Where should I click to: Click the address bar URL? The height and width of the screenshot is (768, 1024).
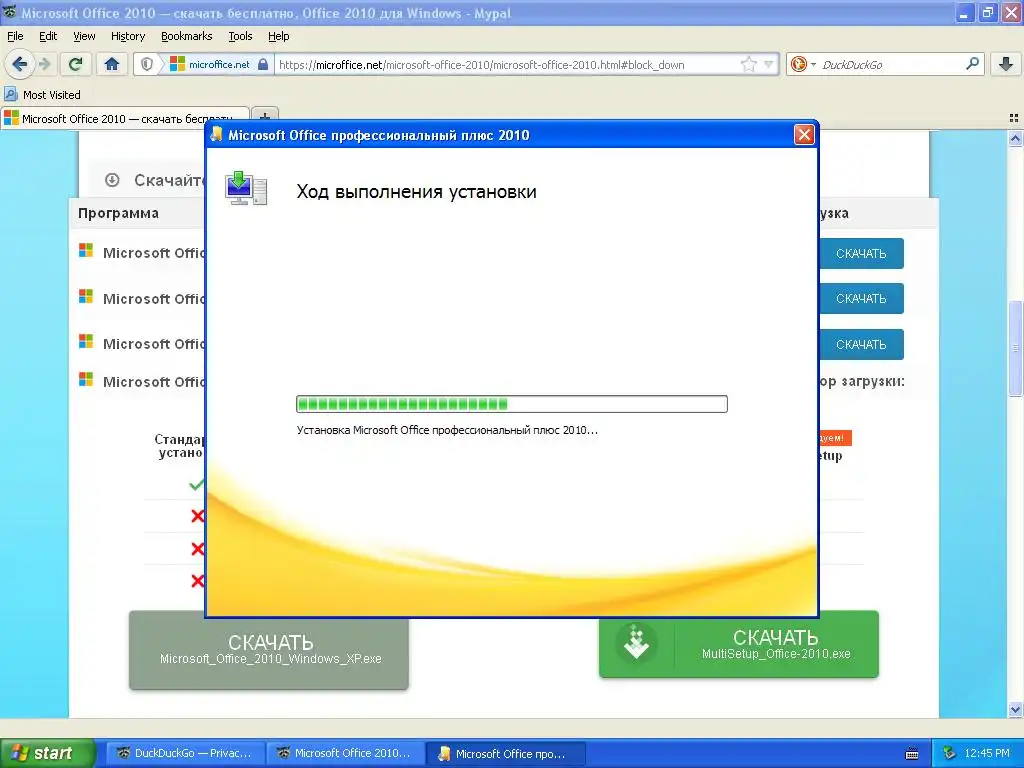click(x=481, y=65)
